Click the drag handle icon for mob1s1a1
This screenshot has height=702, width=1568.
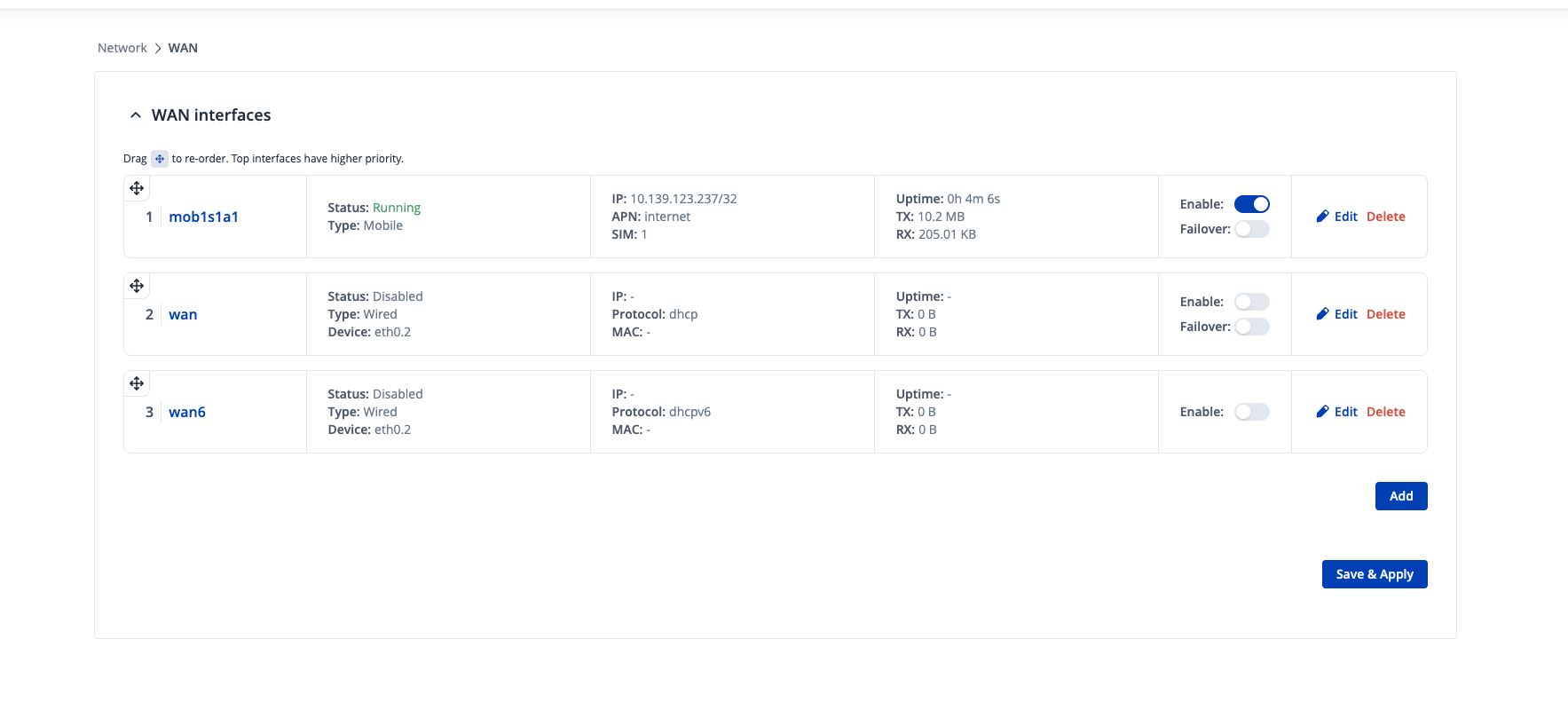(x=137, y=188)
